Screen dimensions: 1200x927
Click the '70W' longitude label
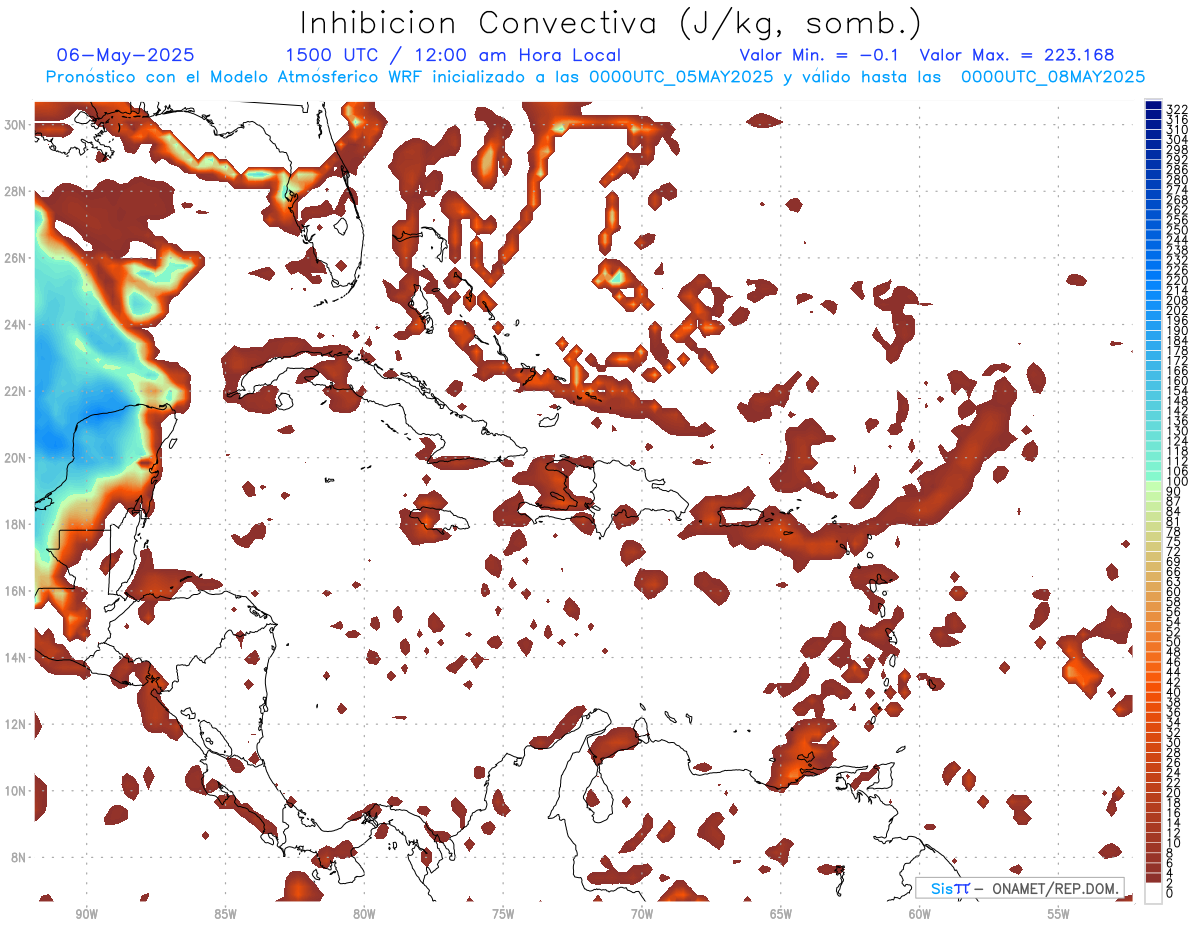(642, 914)
